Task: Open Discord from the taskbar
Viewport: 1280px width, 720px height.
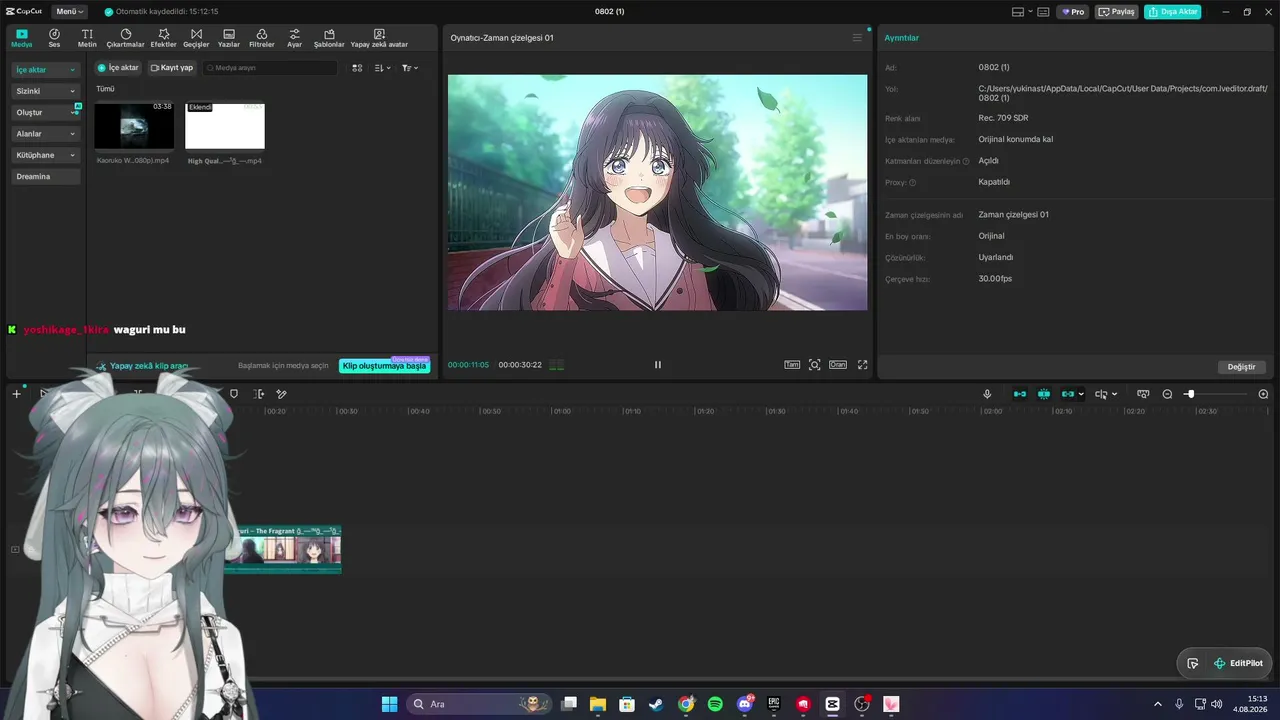Action: pyautogui.click(x=744, y=704)
